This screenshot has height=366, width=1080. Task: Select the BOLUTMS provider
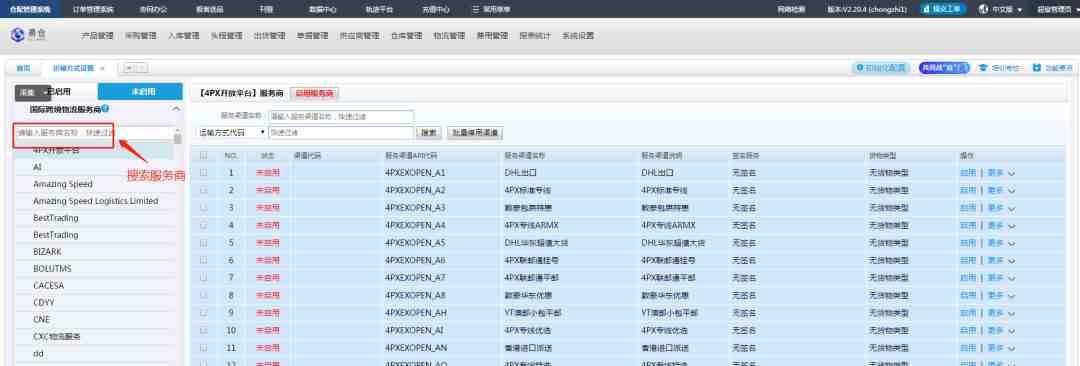pos(52,269)
